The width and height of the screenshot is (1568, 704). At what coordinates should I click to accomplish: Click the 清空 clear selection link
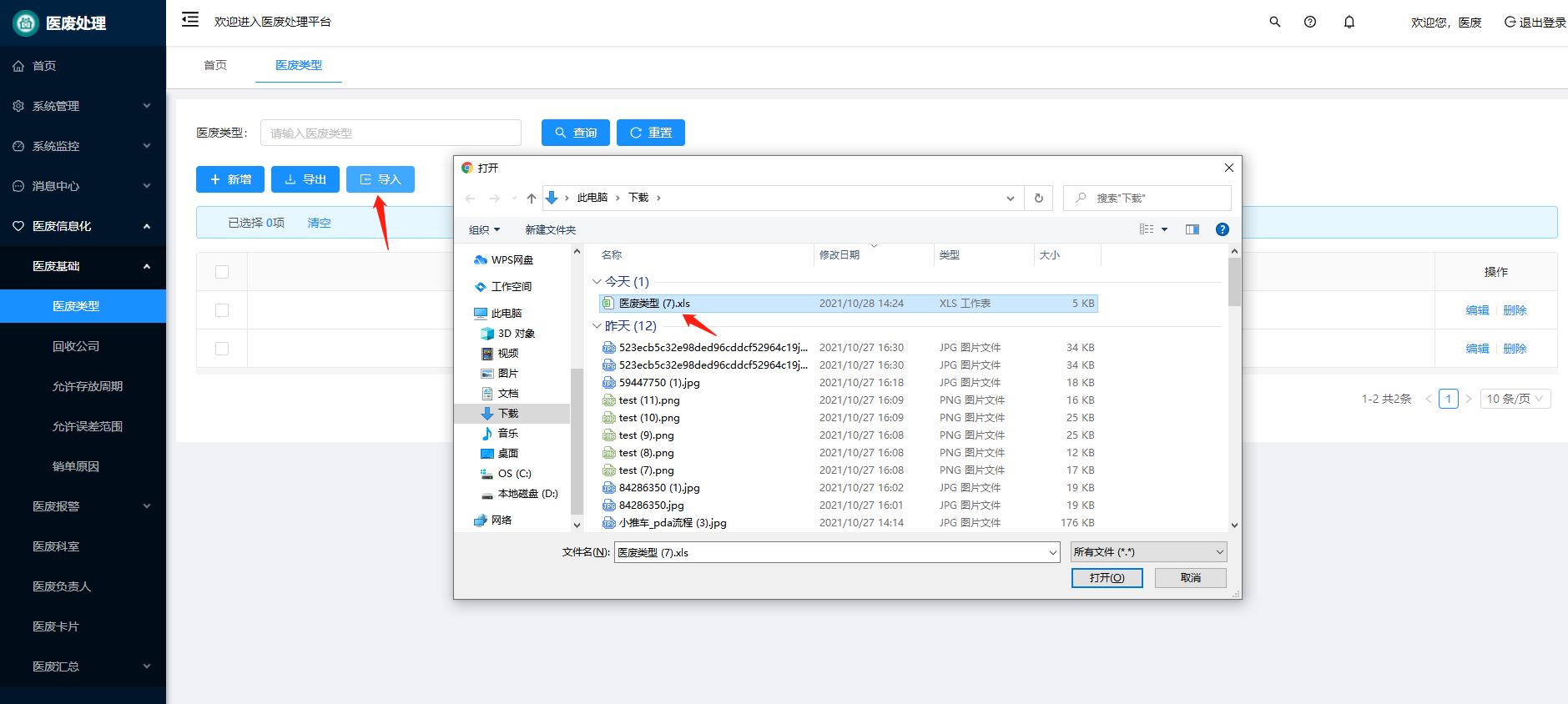pos(319,223)
